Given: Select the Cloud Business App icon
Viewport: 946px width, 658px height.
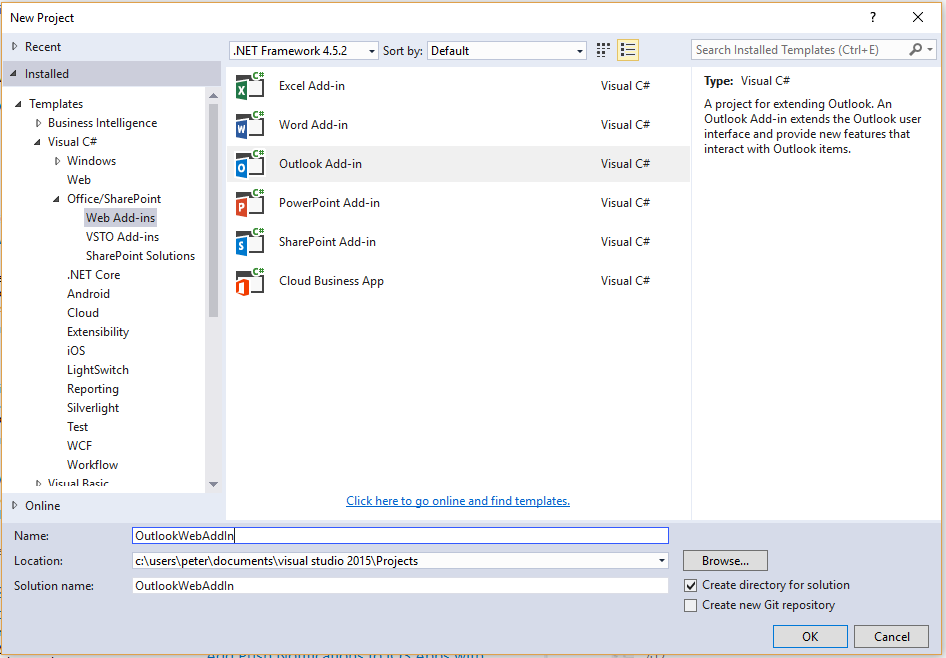Looking at the screenshot, I should click(250, 281).
